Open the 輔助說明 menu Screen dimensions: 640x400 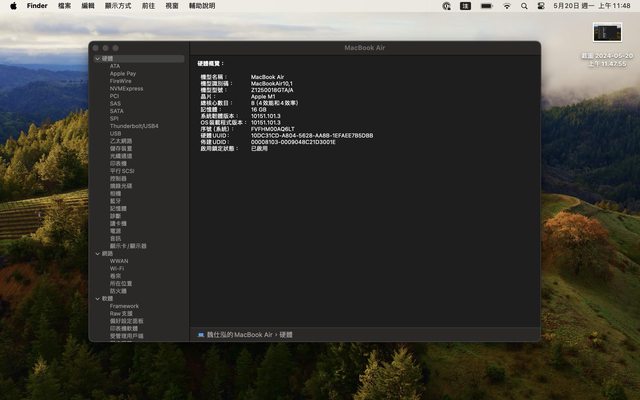(x=203, y=6)
